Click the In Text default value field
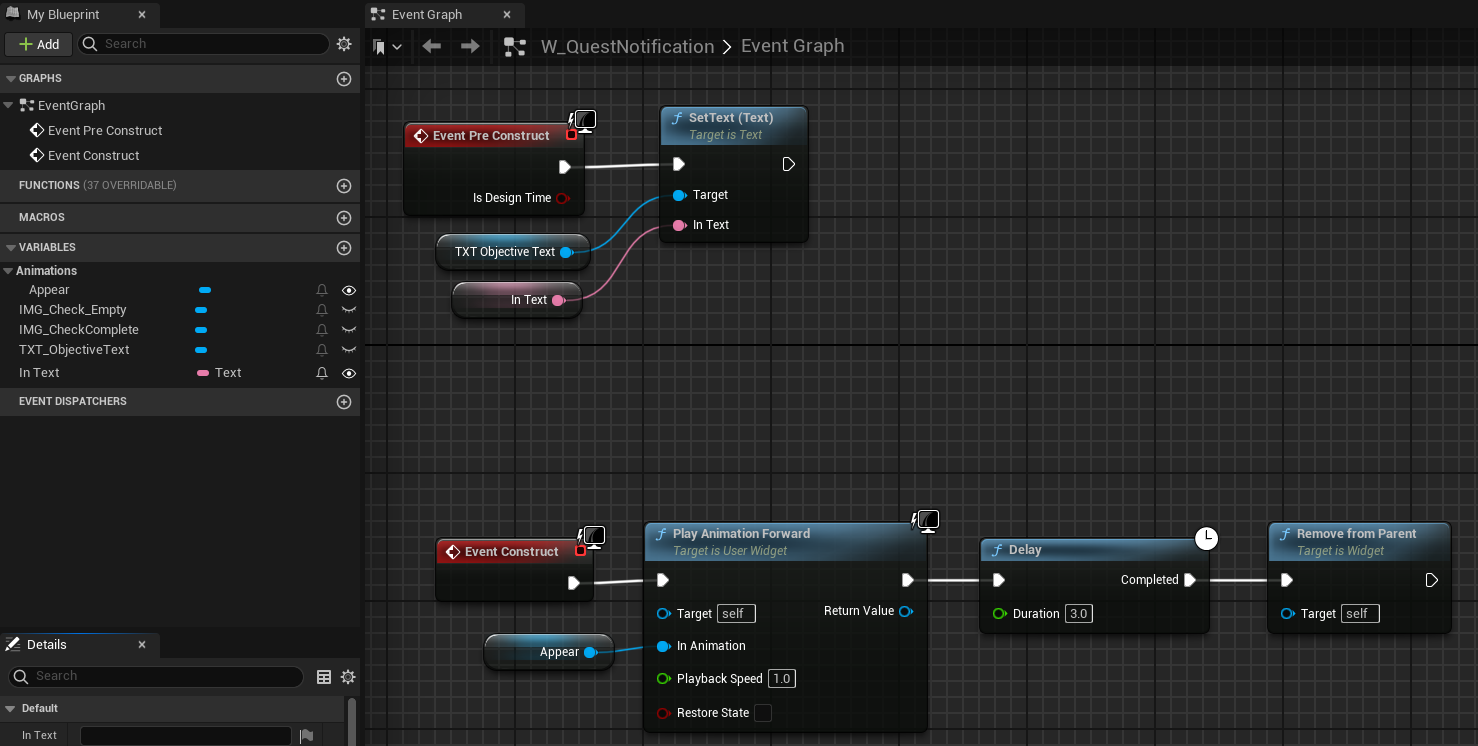The width and height of the screenshot is (1478, 746). tap(185, 736)
